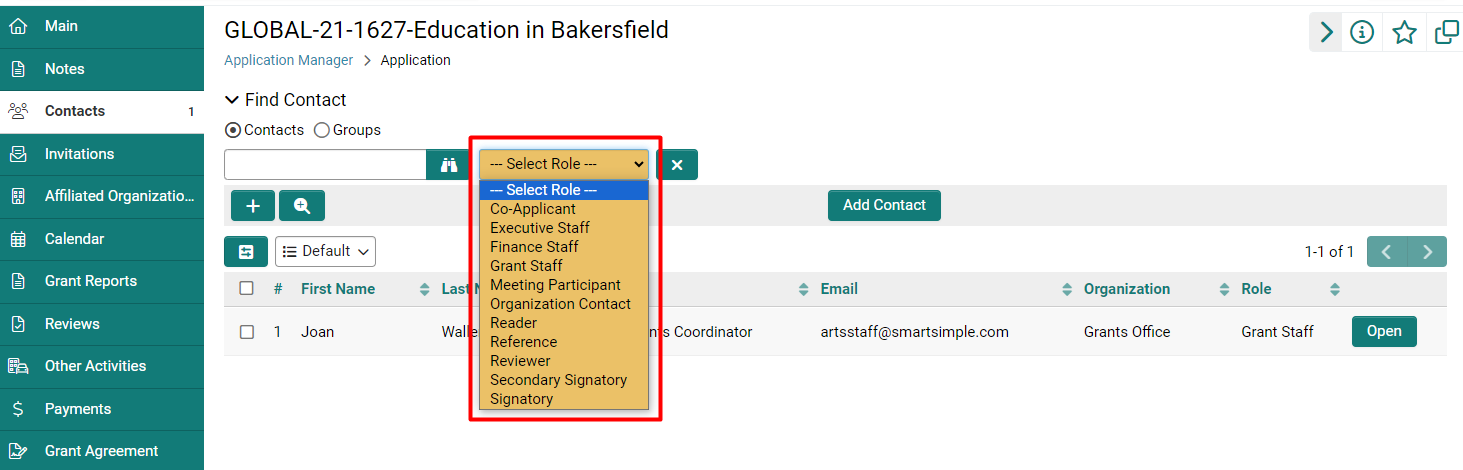Image resolution: width=1463 pixels, height=470 pixels.
Task: Follow the Application Manager breadcrumb link
Action: click(x=288, y=60)
